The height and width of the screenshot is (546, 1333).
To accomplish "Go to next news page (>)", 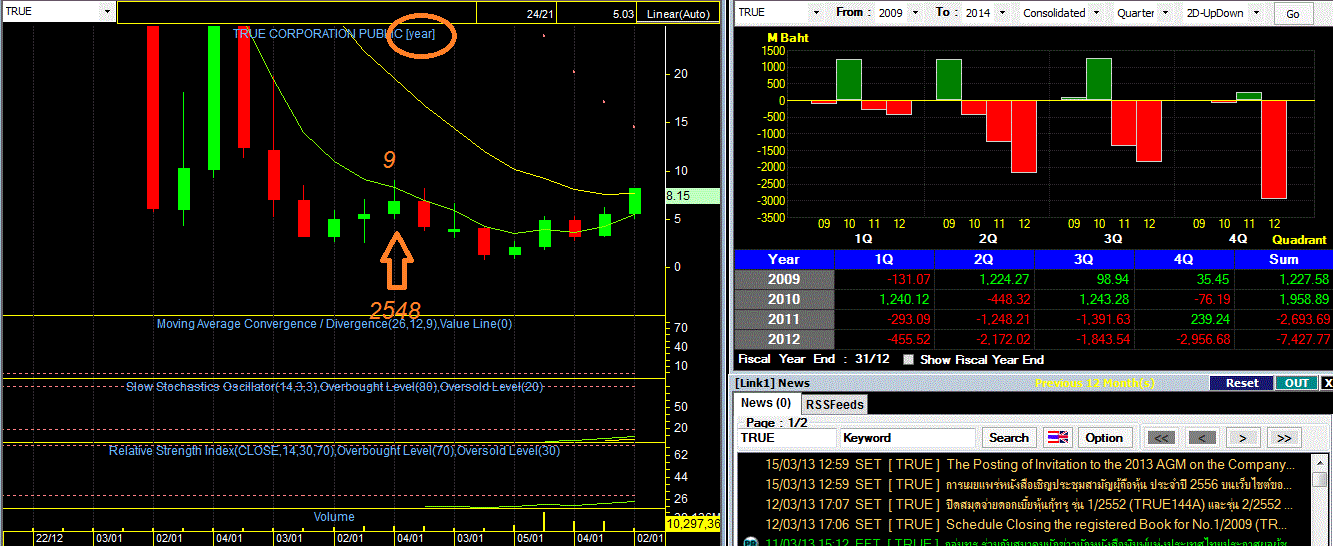I will pyautogui.click(x=1243, y=437).
